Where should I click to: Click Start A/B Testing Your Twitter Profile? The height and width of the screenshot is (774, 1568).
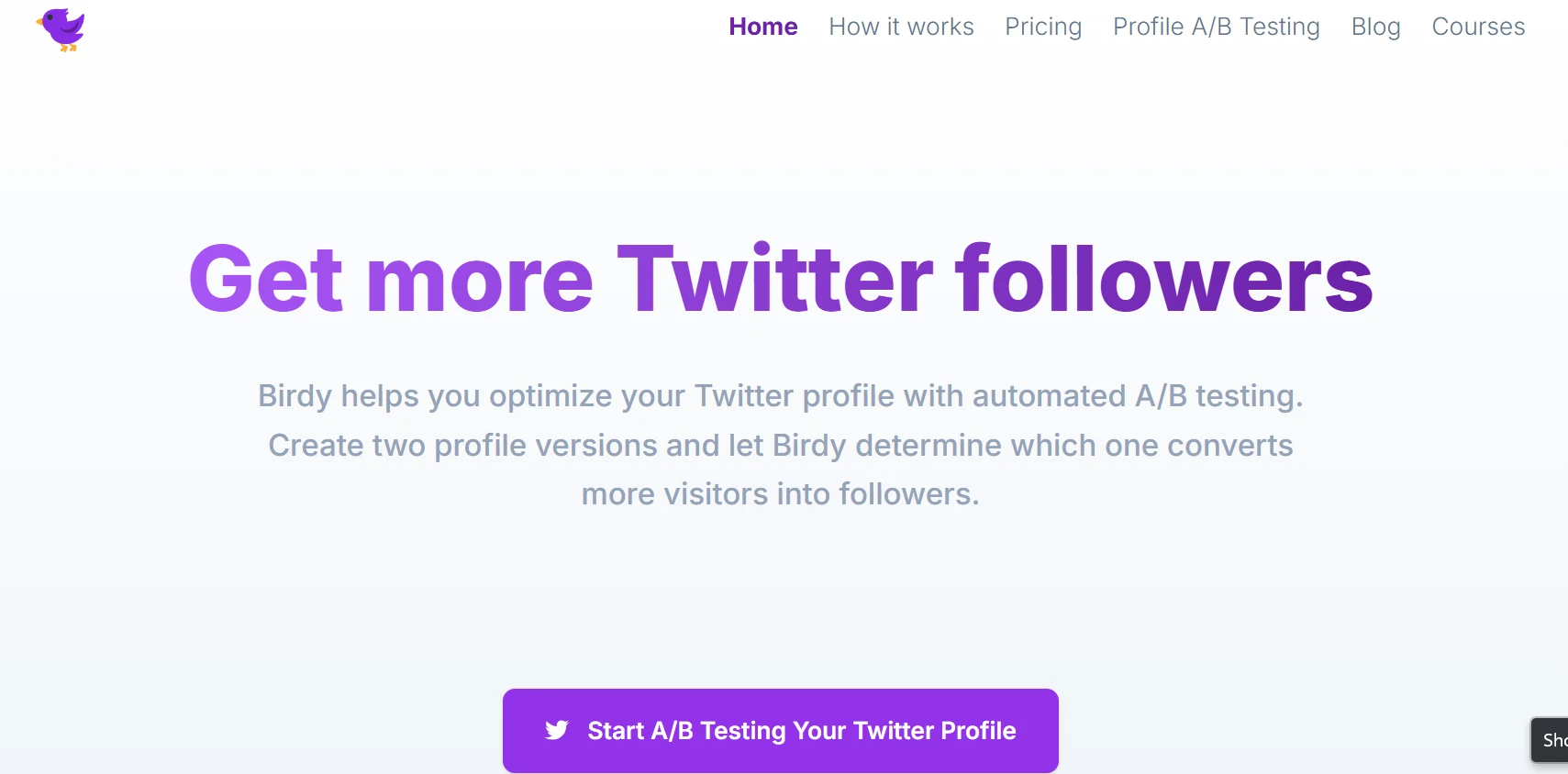coord(780,730)
